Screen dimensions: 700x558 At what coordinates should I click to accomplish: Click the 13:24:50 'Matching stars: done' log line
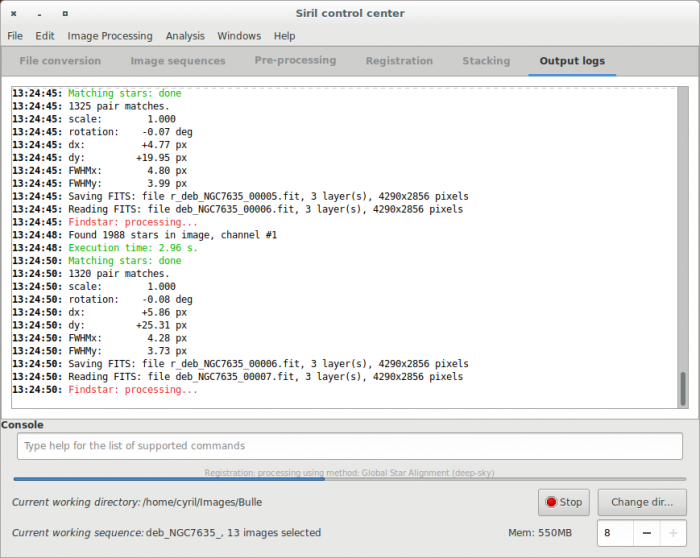125,261
